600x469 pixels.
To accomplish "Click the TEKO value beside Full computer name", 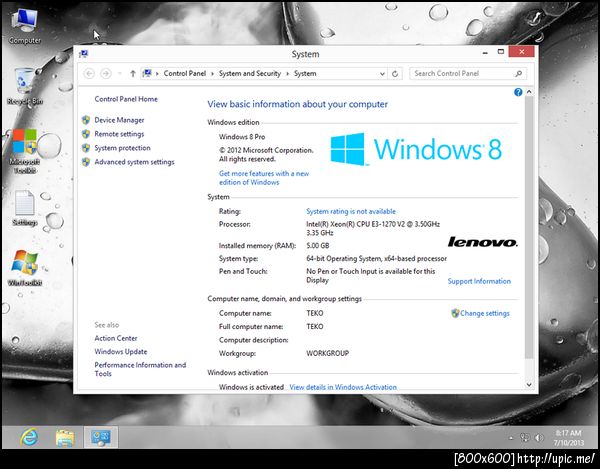I will click(x=315, y=327).
